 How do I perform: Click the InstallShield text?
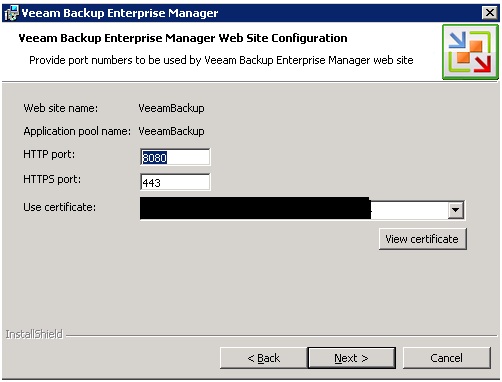pyautogui.click(x=34, y=334)
